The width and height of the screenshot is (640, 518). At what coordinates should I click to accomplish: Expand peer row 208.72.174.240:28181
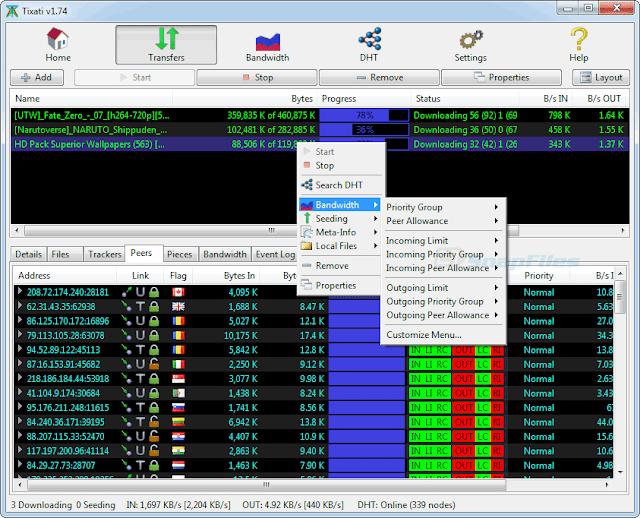pyautogui.click(x=20, y=291)
